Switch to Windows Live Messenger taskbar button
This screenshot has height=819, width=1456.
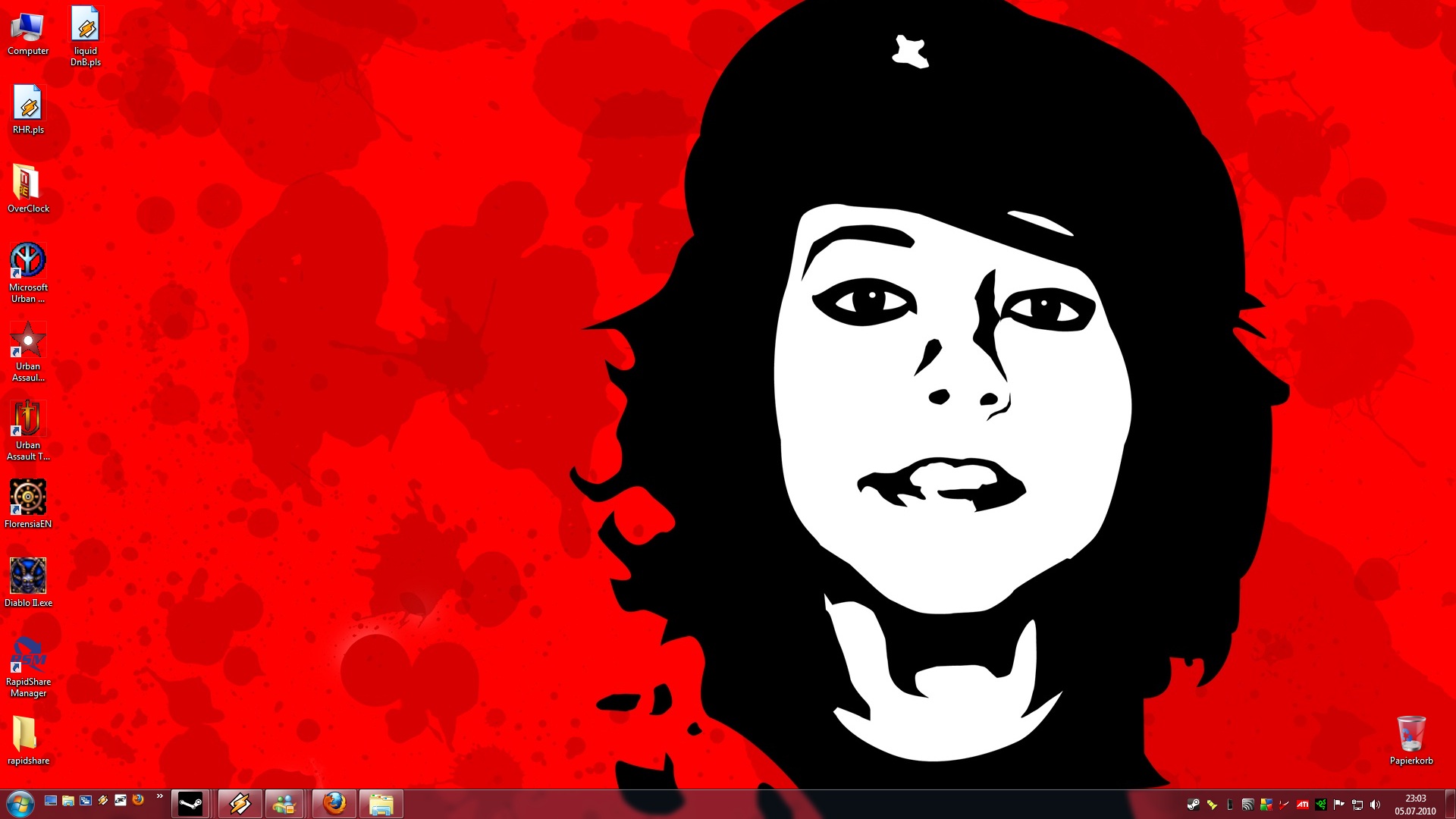(284, 804)
